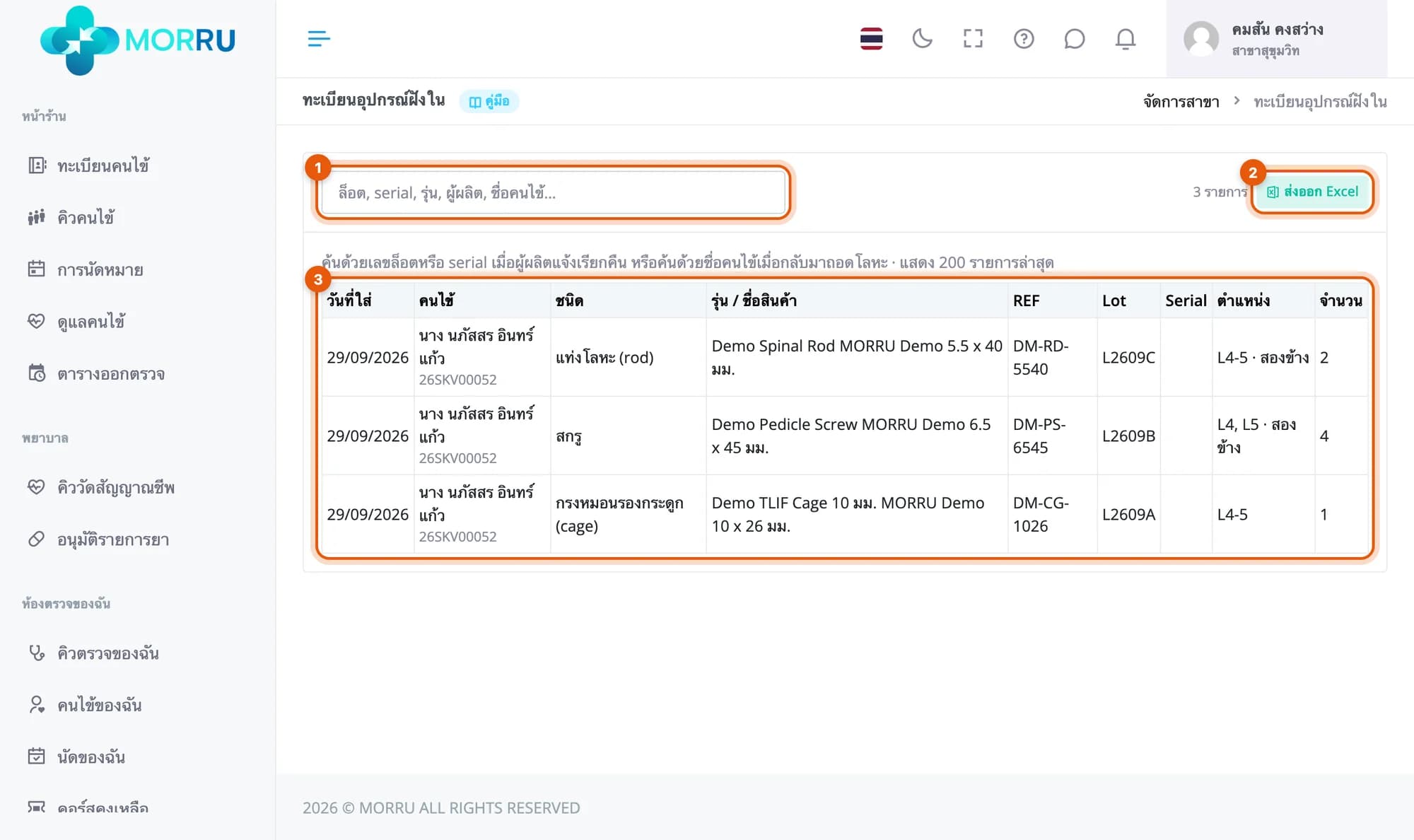Click the คนไข้ของฉัน person icon
The image size is (1414, 840).
click(x=36, y=704)
